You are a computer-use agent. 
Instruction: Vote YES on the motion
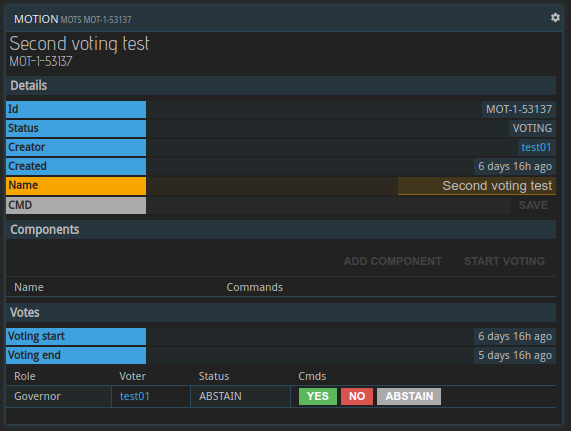coord(318,396)
